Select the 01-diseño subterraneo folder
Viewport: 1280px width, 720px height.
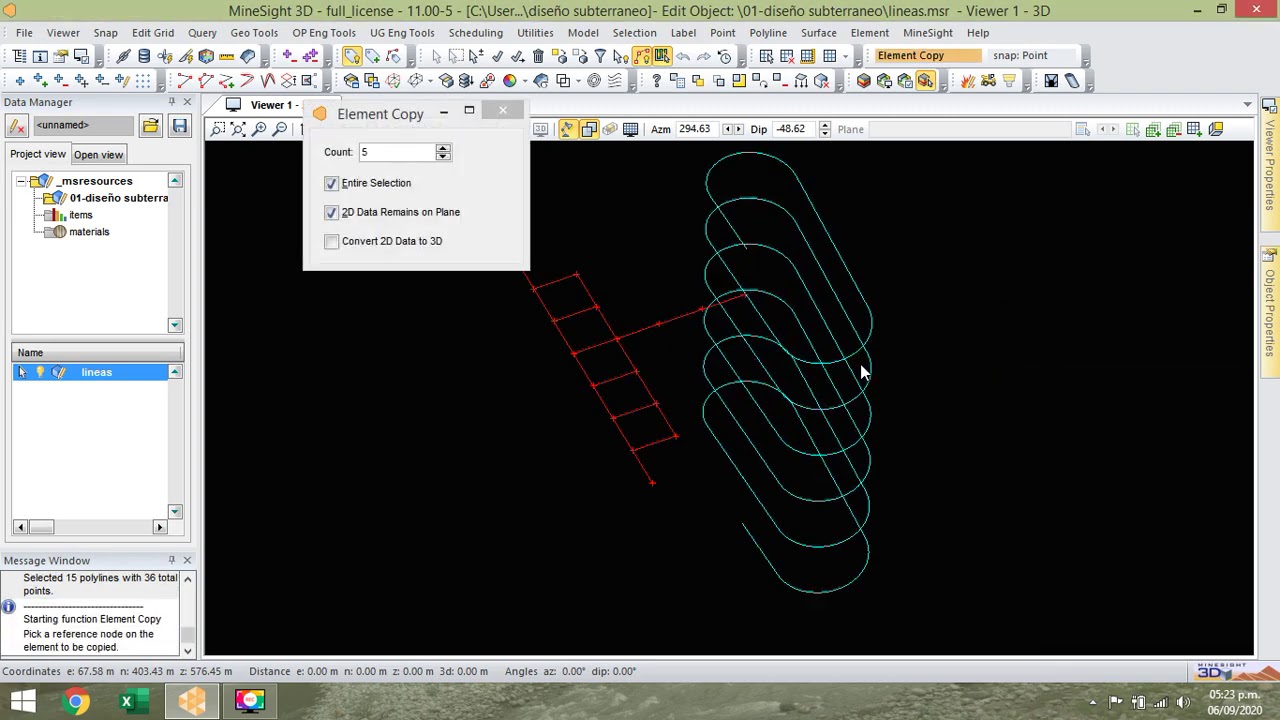pos(118,198)
